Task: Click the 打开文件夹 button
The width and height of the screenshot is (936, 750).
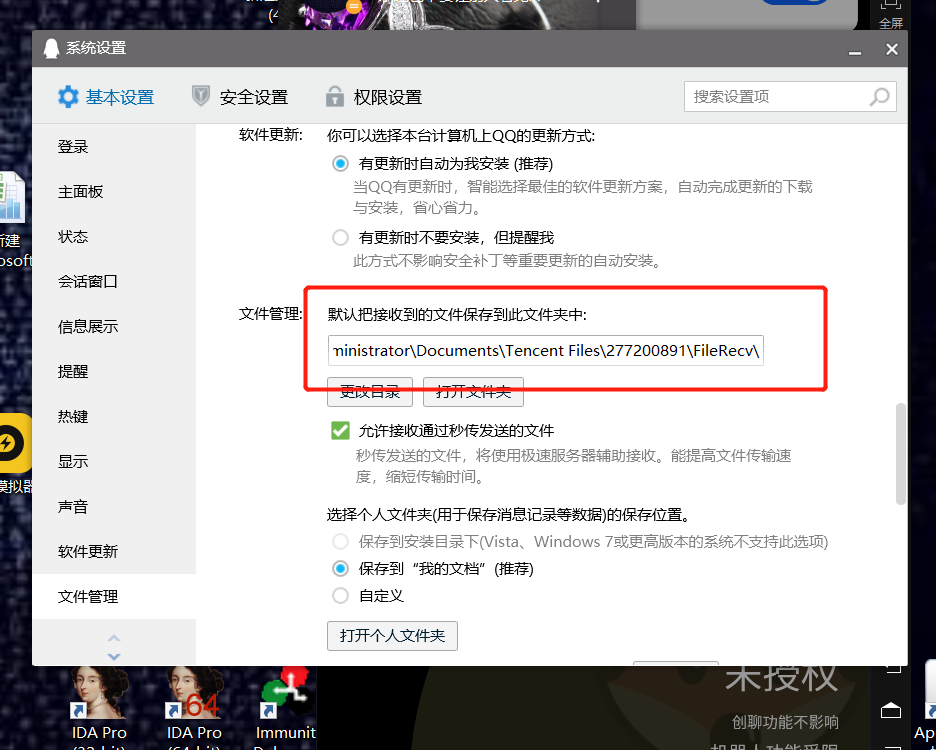Action: click(x=473, y=392)
